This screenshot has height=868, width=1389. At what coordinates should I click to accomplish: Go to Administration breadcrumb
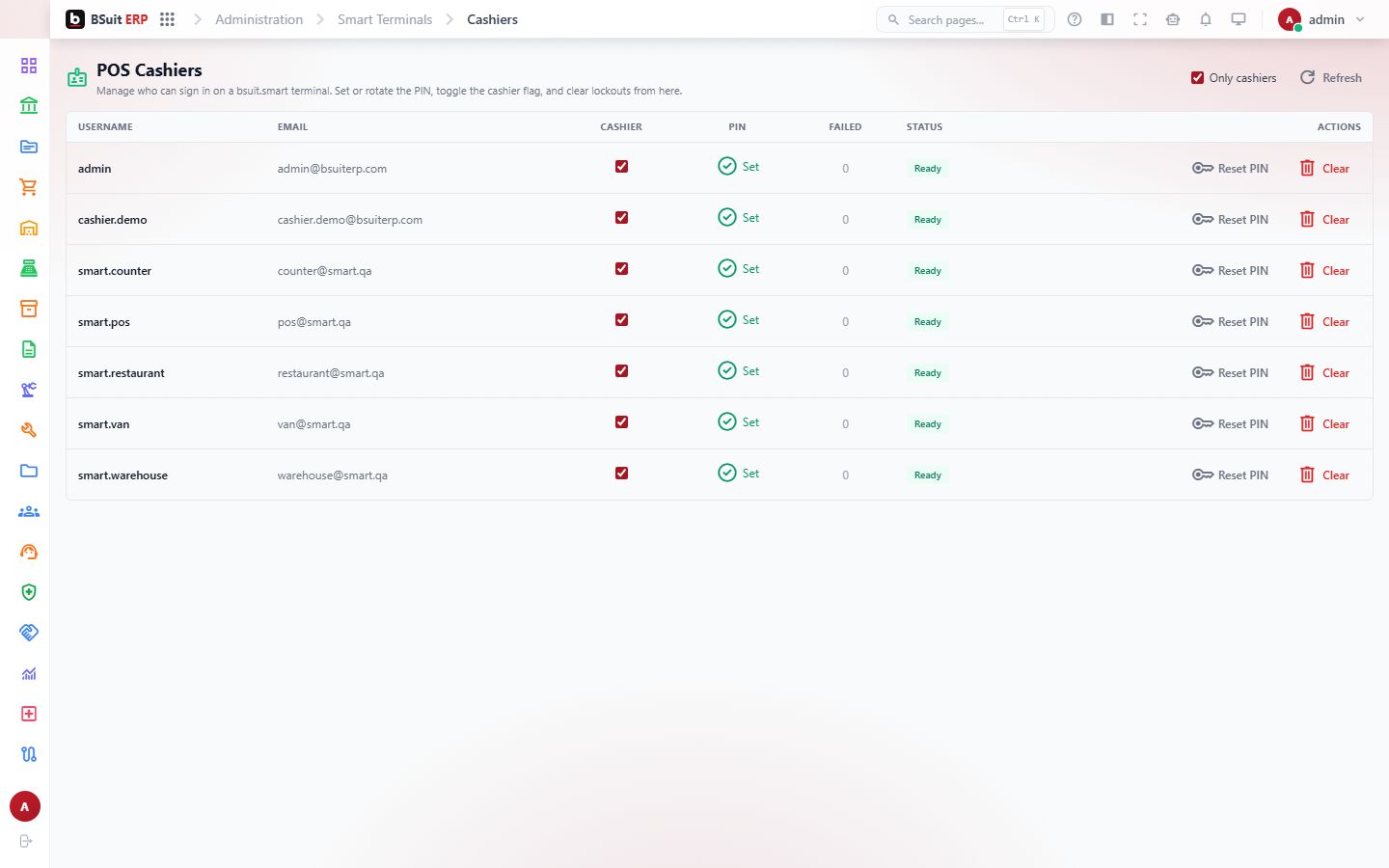click(x=259, y=19)
